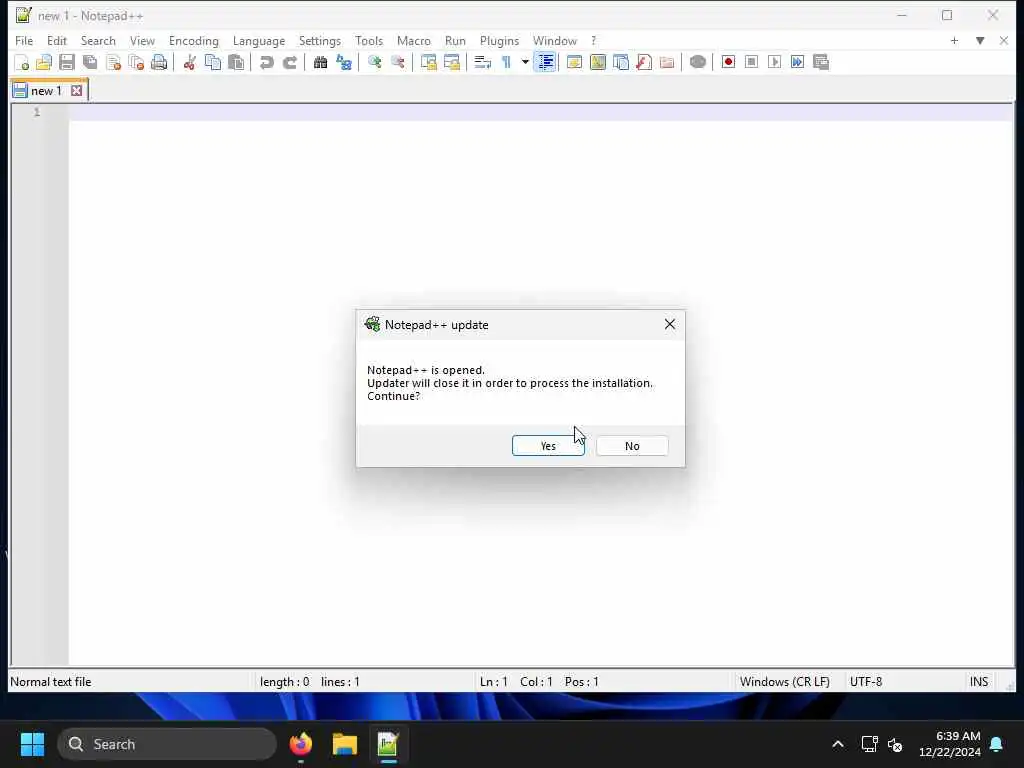This screenshot has height=768, width=1024.
Task: Toggle synchronize vertical scrolling icon
Action: 428,62
